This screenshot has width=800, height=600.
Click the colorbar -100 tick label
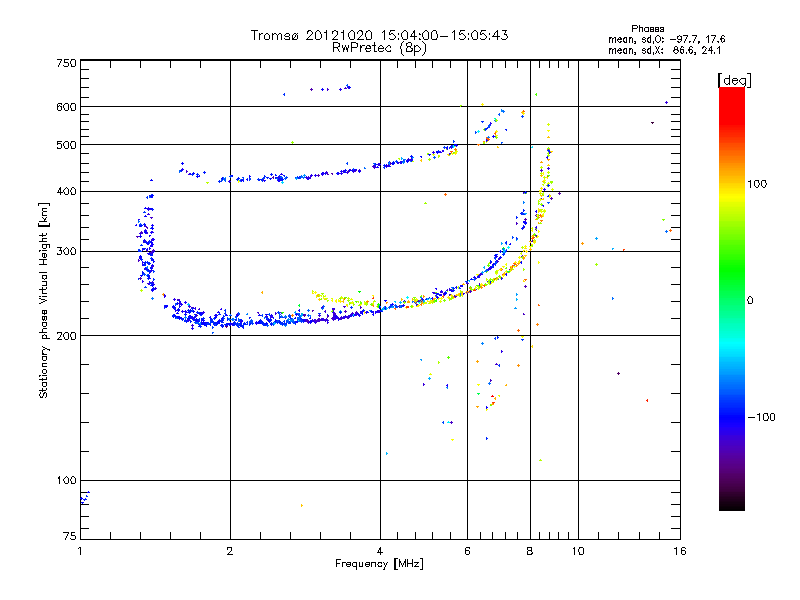(761, 417)
